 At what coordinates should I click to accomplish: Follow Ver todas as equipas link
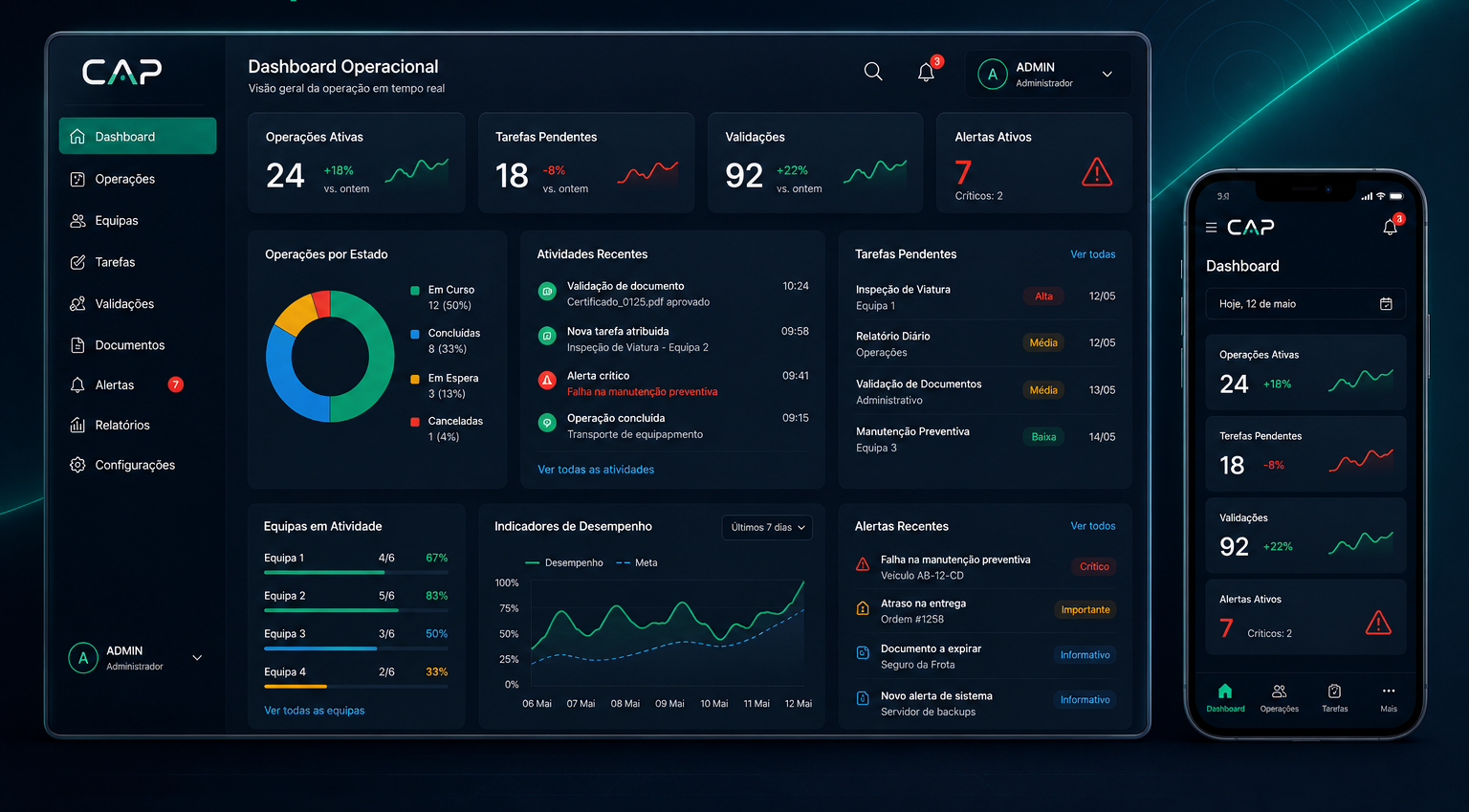click(x=315, y=711)
